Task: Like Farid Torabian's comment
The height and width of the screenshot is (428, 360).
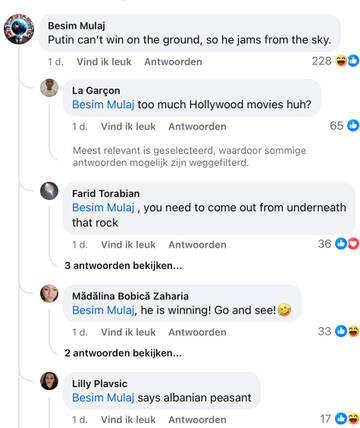Action: coord(128,245)
